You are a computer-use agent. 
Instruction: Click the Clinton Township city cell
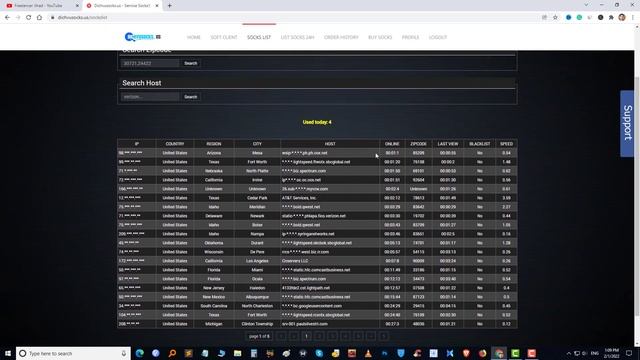[x=257, y=324]
